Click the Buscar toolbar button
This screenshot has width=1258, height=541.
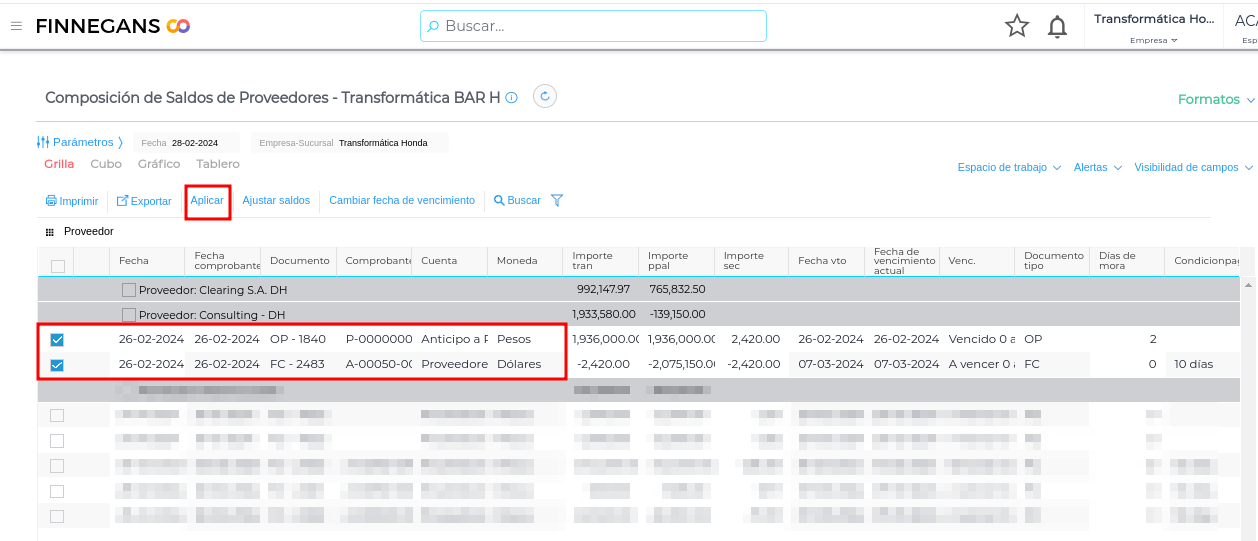point(517,200)
